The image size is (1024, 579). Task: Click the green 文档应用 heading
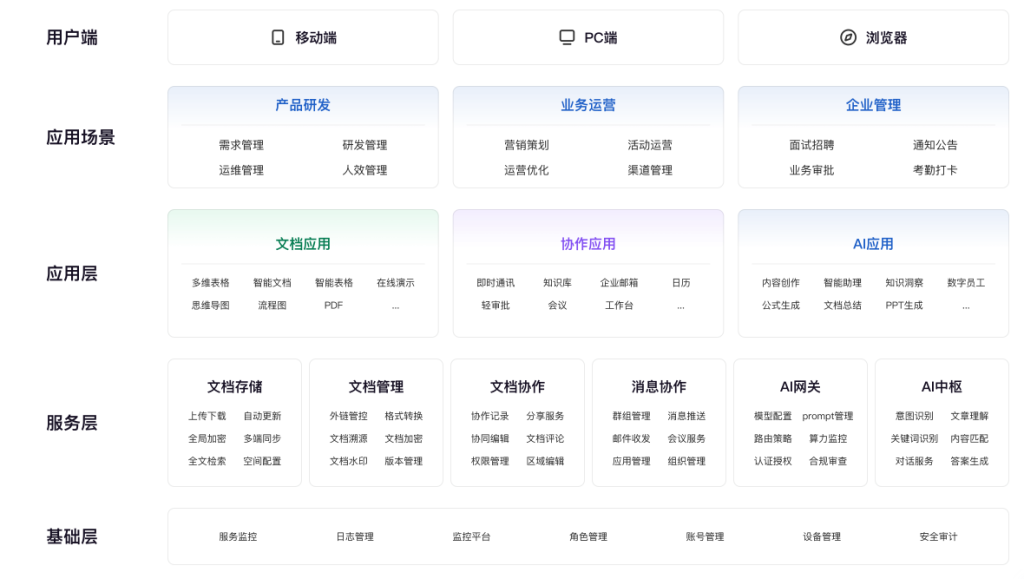303,244
